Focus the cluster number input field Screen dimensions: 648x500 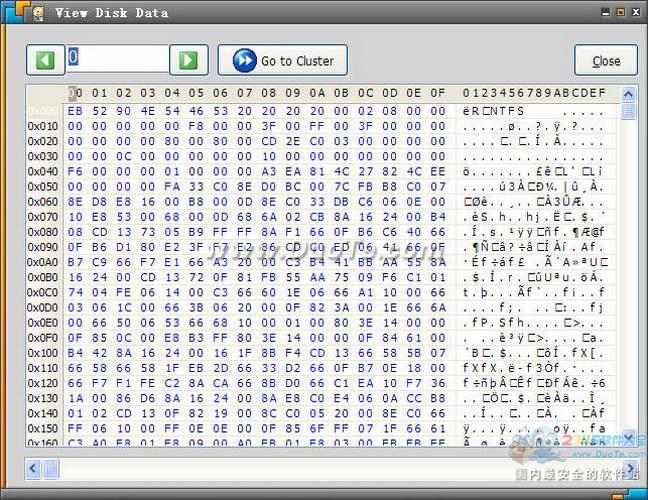point(117,58)
